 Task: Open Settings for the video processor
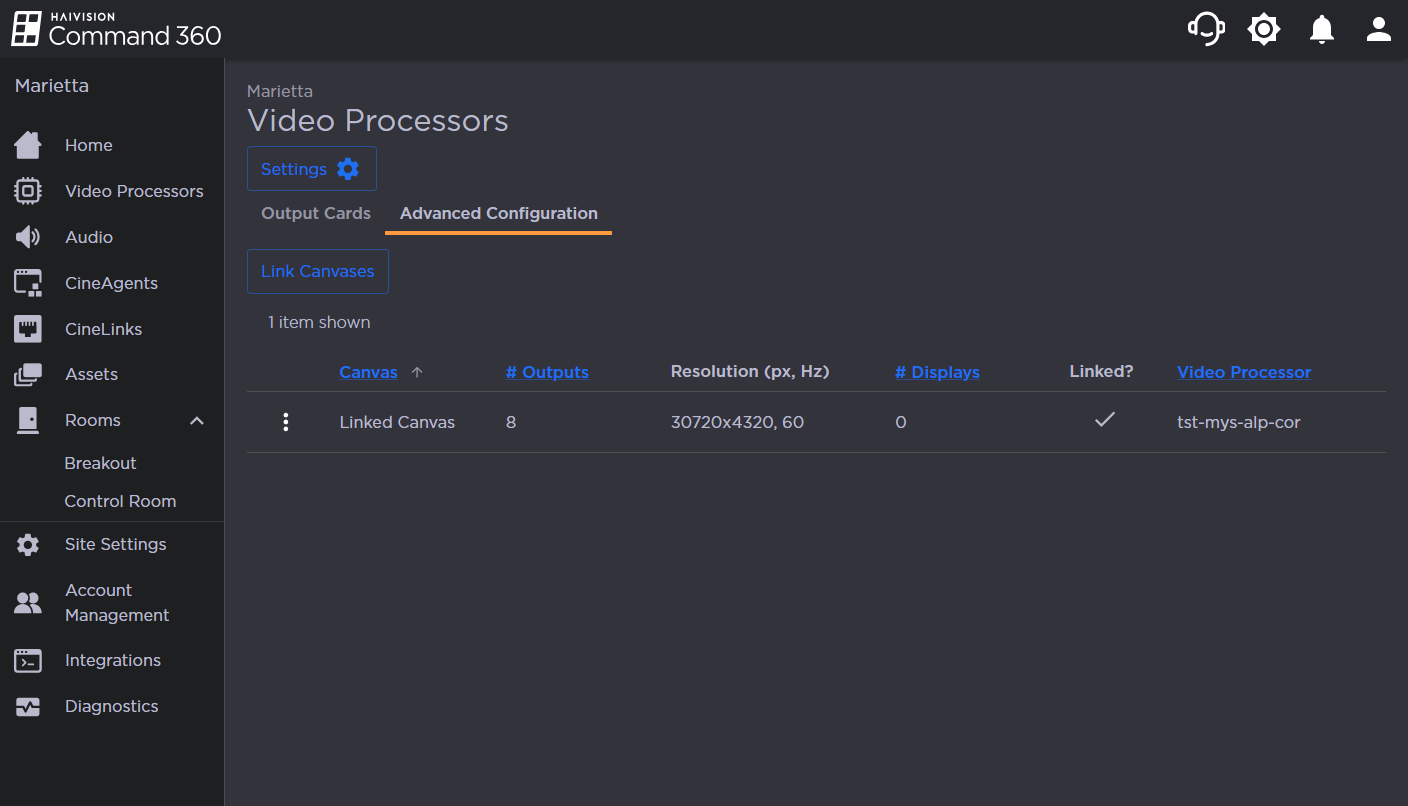pyautogui.click(x=311, y=168)
